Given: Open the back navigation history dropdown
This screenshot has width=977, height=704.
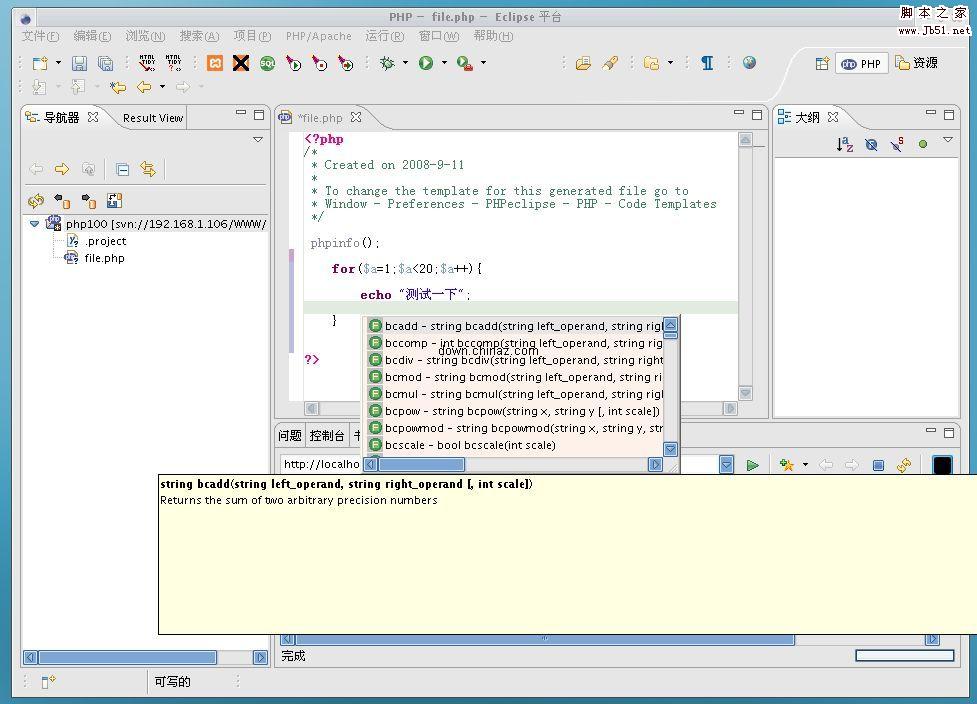Looking at the screenshot, I should pyautogui.click(x=163, y=87).
